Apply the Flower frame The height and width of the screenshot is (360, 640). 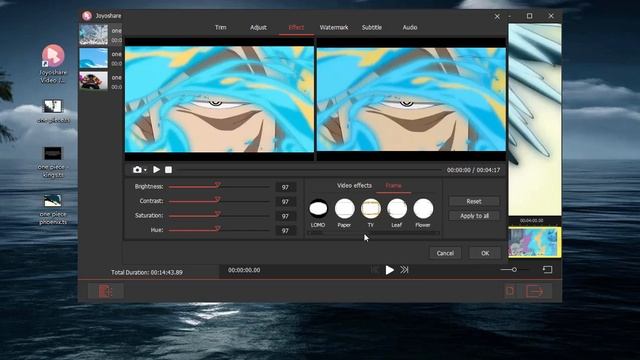click(423, 209)
